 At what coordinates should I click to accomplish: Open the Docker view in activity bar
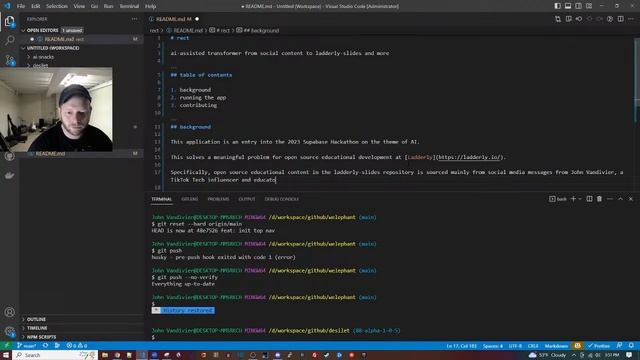pos(9,175)
